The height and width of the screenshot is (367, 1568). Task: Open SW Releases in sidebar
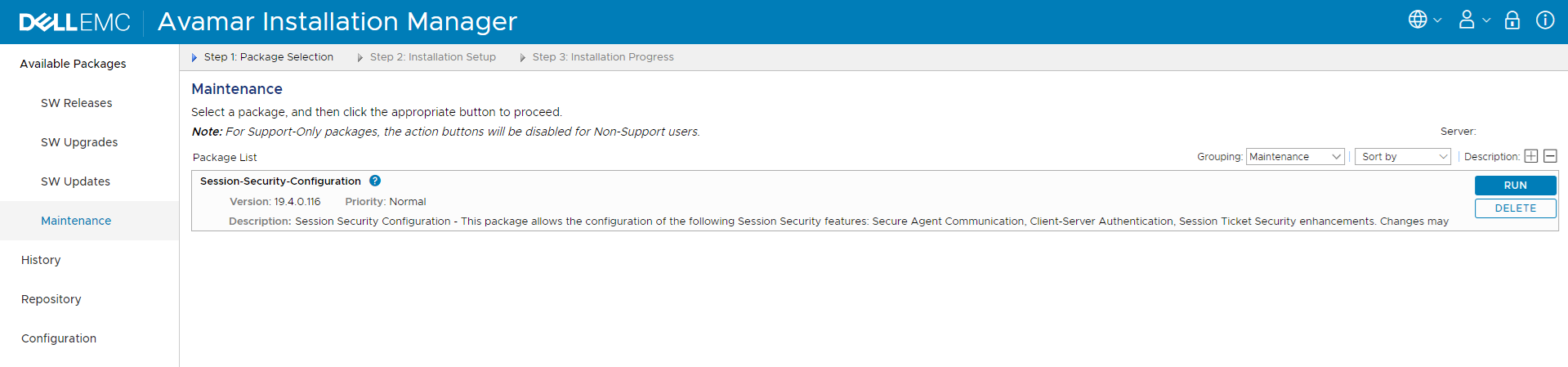click(x=77, y=103)
